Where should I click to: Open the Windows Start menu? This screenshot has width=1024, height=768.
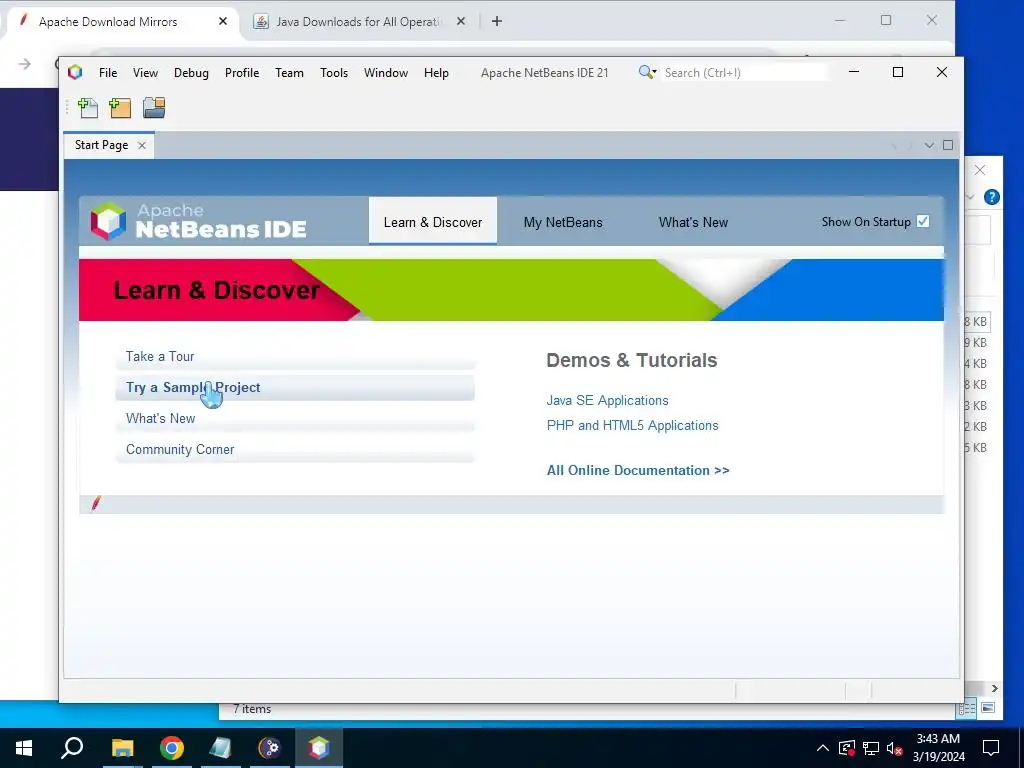pyautogui.click(x=24, y=748)
